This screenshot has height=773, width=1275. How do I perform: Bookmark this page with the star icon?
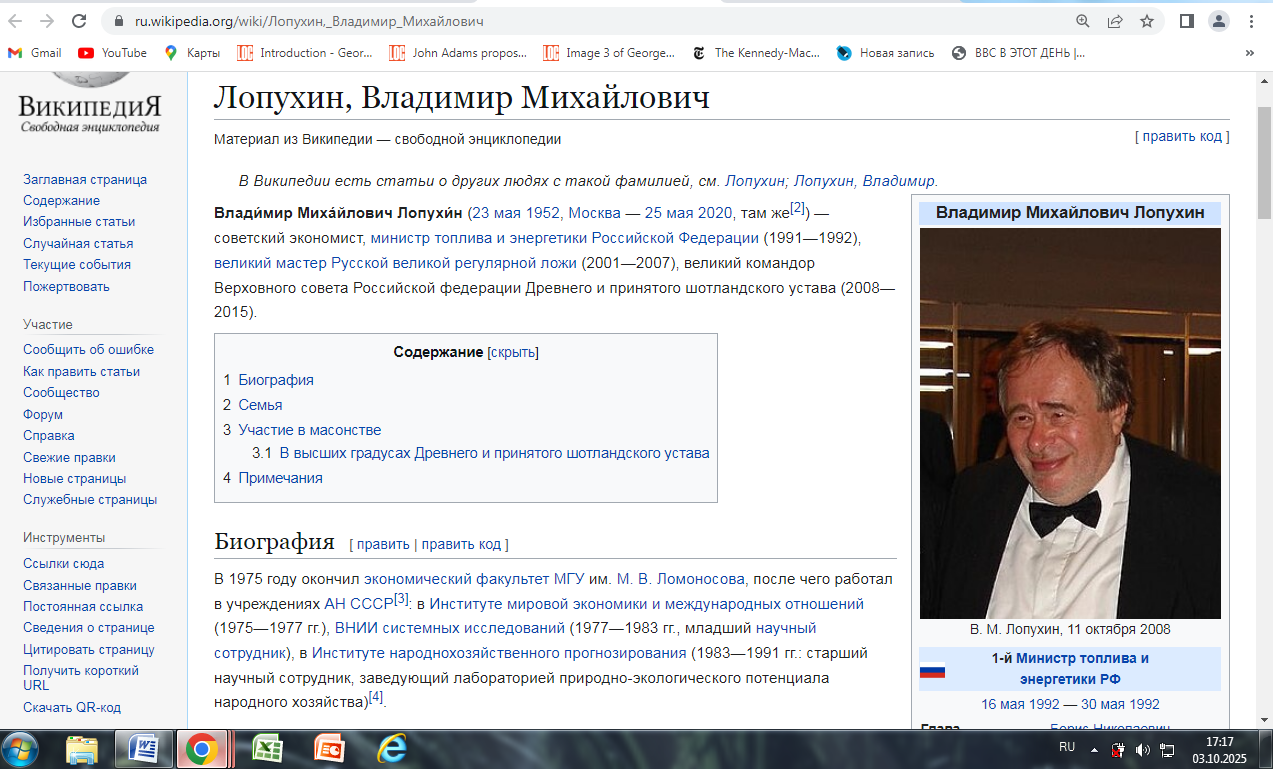[1147, 21]
